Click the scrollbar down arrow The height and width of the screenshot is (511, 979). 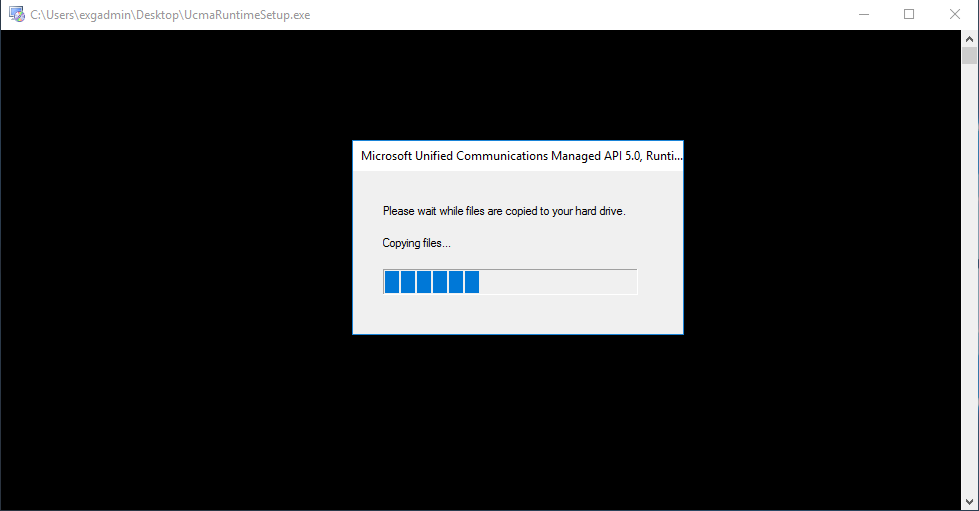pyautogui.click(x=969, y=502)
